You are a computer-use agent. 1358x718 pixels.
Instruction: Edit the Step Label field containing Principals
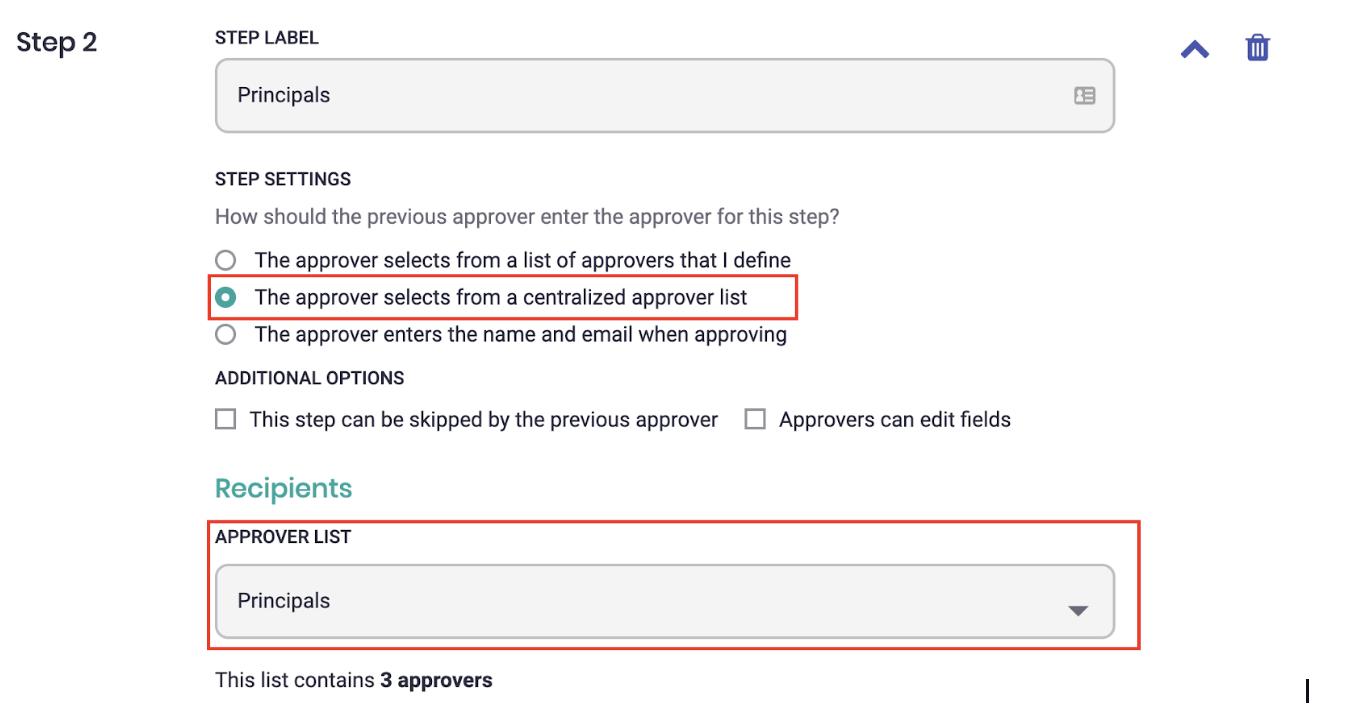tap(665, 95)
